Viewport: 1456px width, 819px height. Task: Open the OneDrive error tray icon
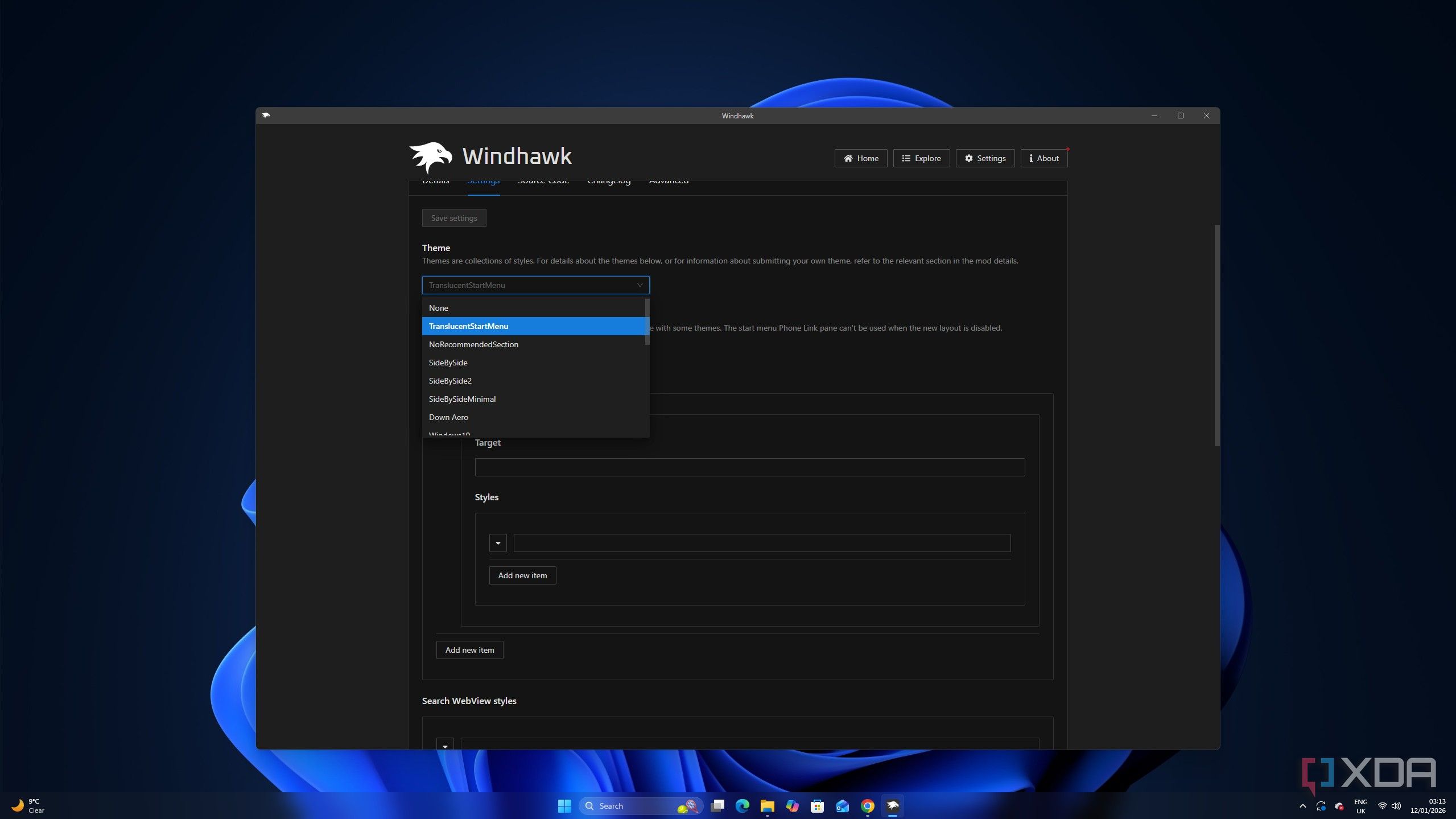[x=1339, y=806]
